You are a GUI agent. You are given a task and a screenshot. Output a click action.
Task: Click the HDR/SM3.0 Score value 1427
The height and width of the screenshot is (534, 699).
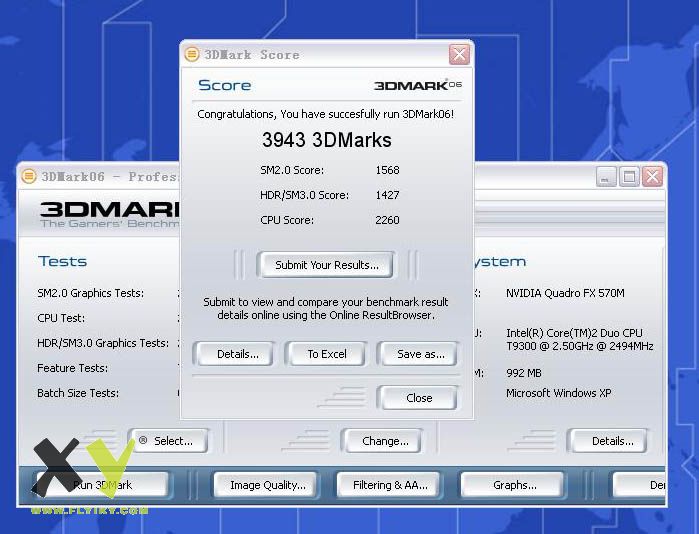point(387,195)
